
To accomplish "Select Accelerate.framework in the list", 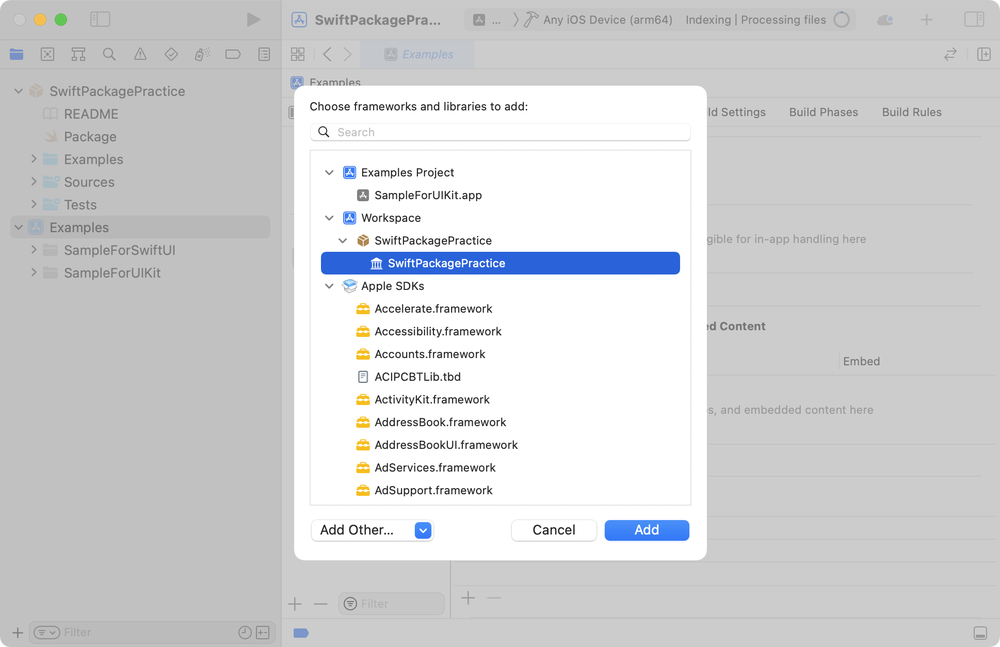I will point(433,309).
